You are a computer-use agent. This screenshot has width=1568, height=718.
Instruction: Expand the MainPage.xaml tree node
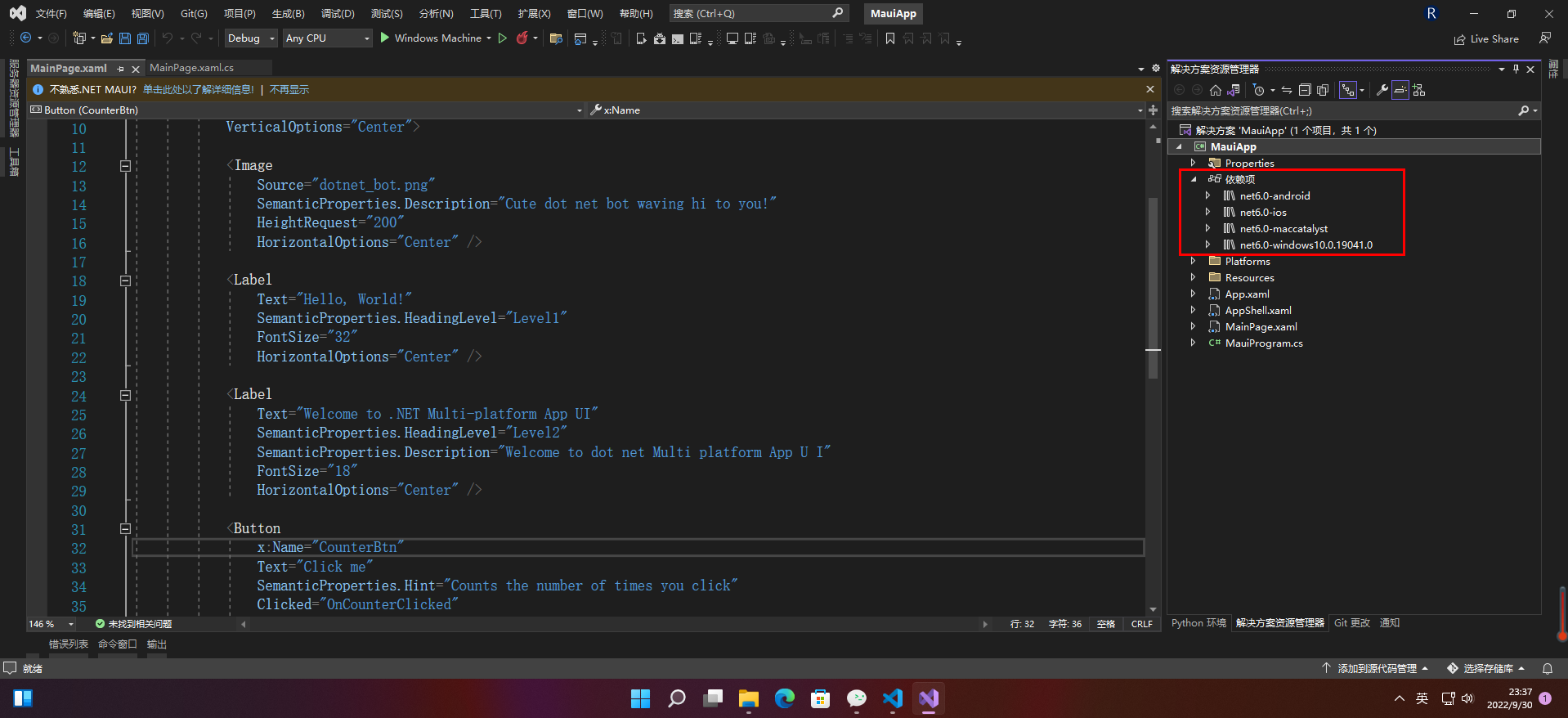[x=1194, y=326]
